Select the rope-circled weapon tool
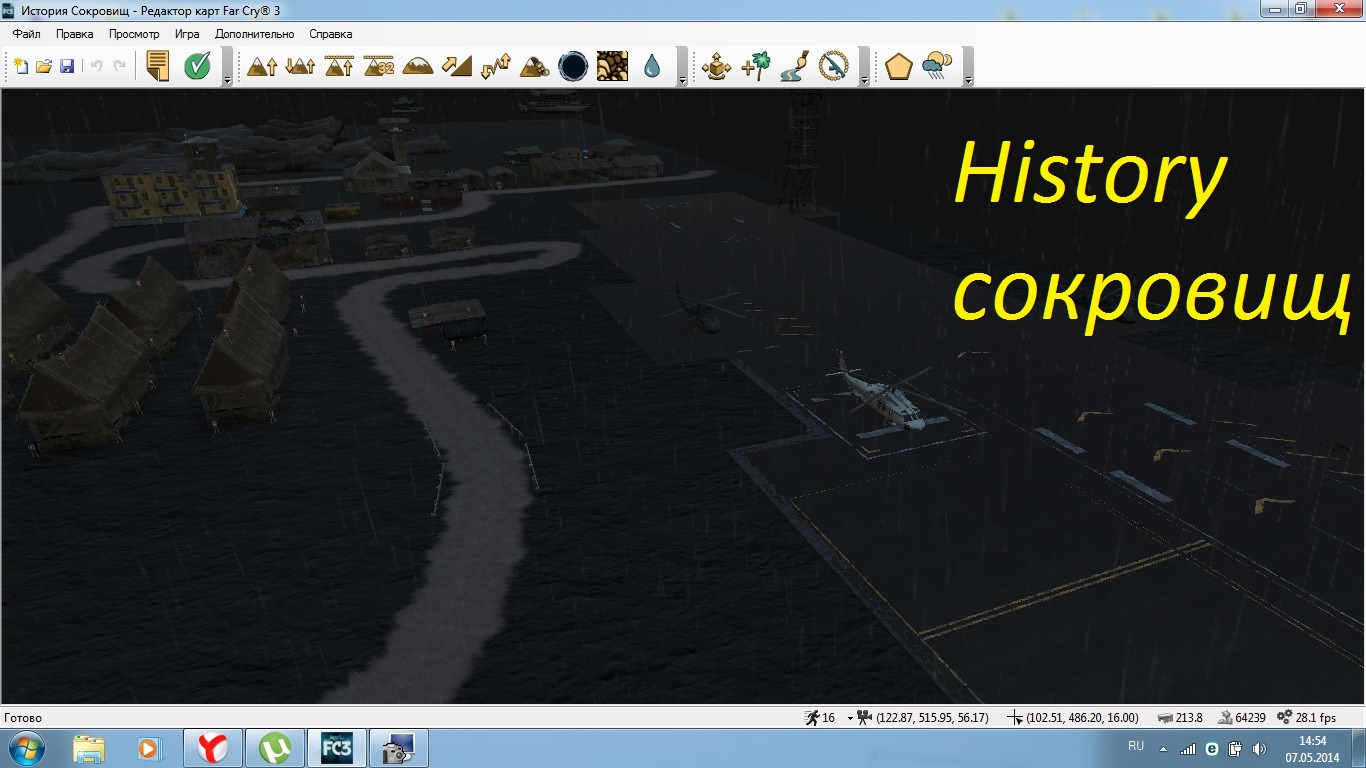This screenshot has height=768, width=1366. (x=834, y=66)
